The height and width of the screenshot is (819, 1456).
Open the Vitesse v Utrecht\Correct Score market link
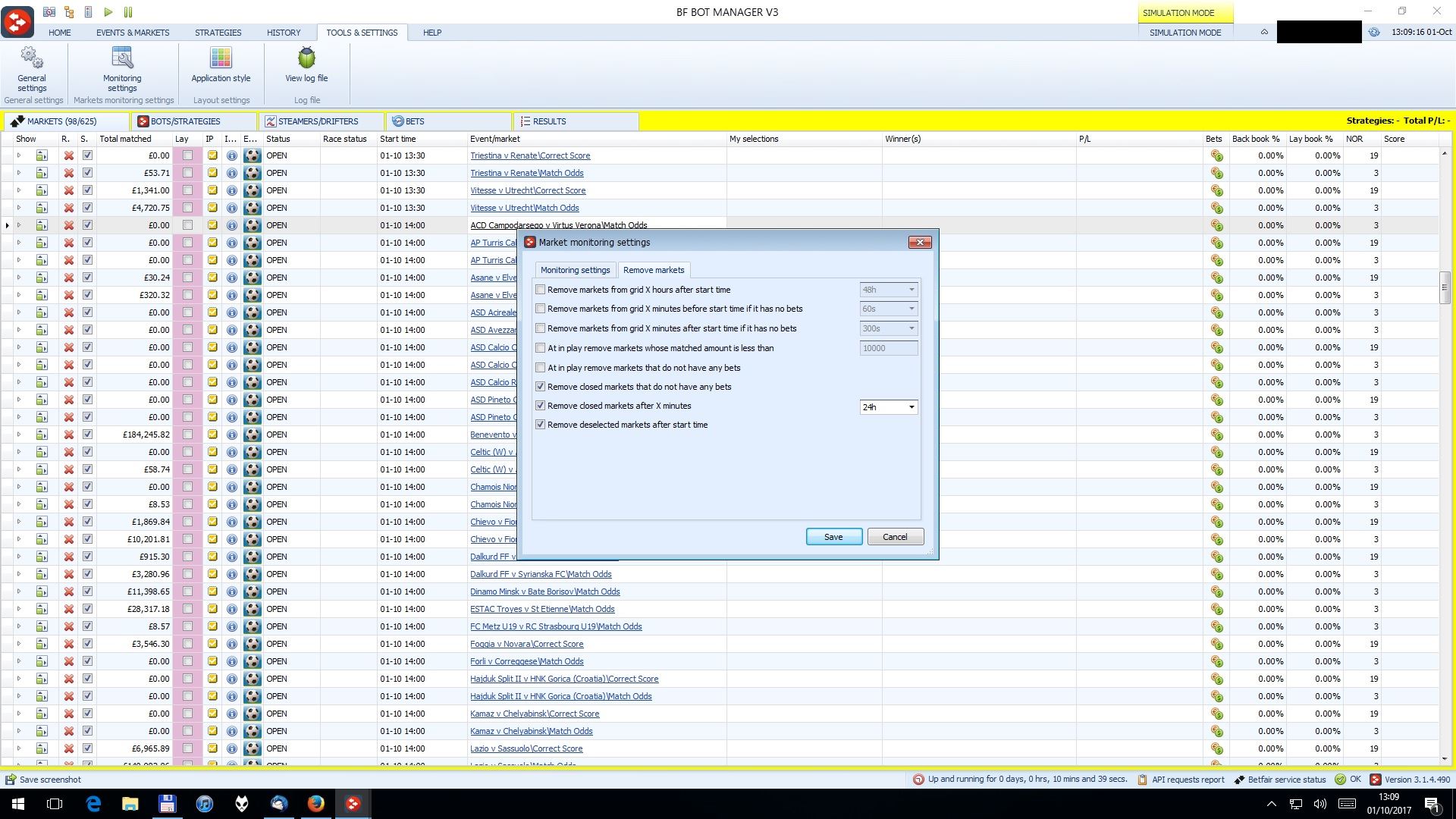pos(528,190)
